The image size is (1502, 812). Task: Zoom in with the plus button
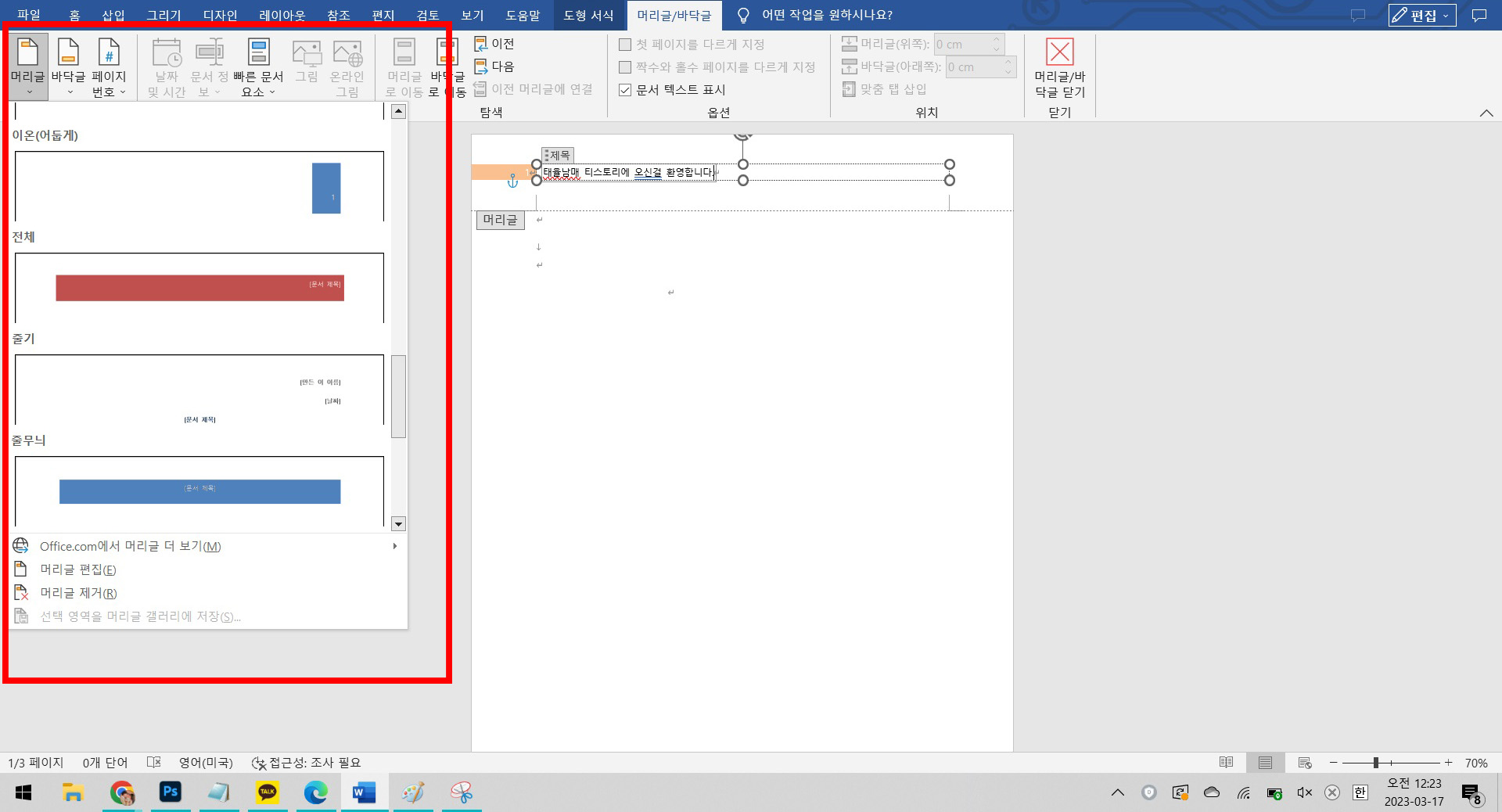click(1449, 763)
